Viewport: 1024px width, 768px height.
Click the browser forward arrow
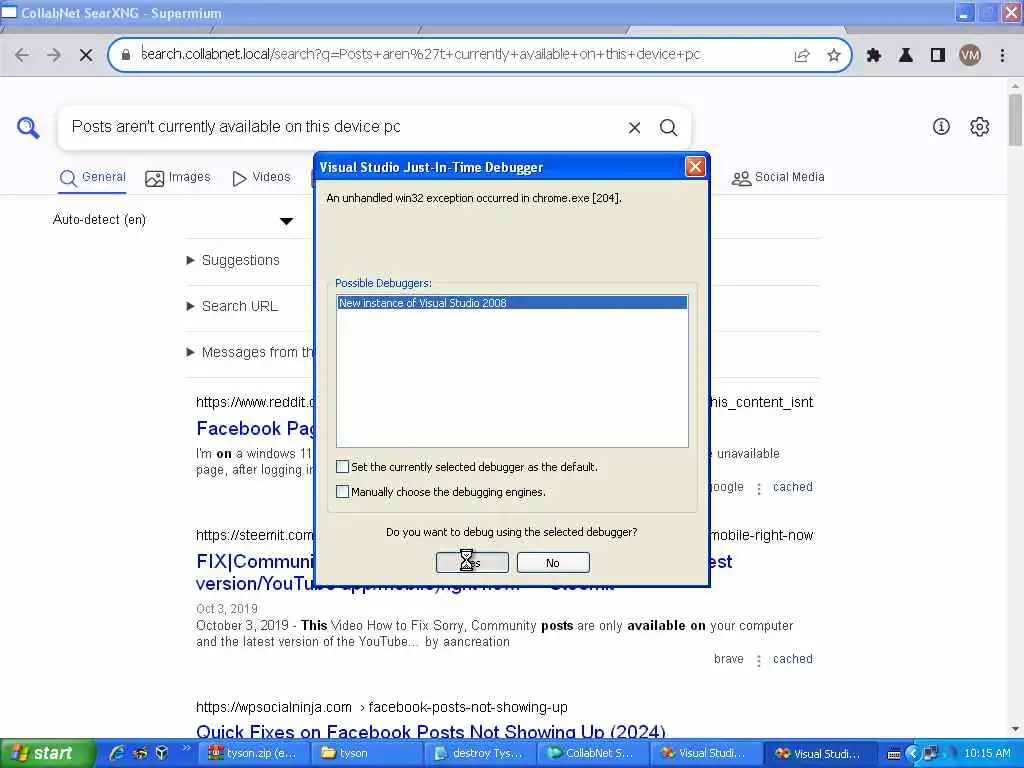pyautogui.click(x=54, y=55)
